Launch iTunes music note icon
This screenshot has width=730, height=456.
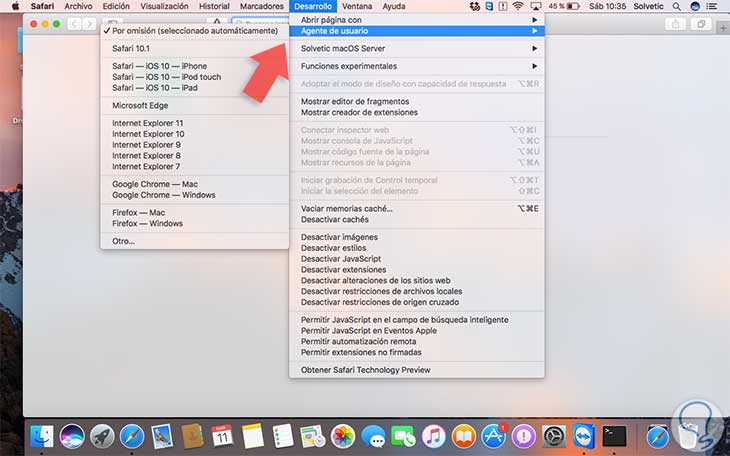tap(433, 437)
